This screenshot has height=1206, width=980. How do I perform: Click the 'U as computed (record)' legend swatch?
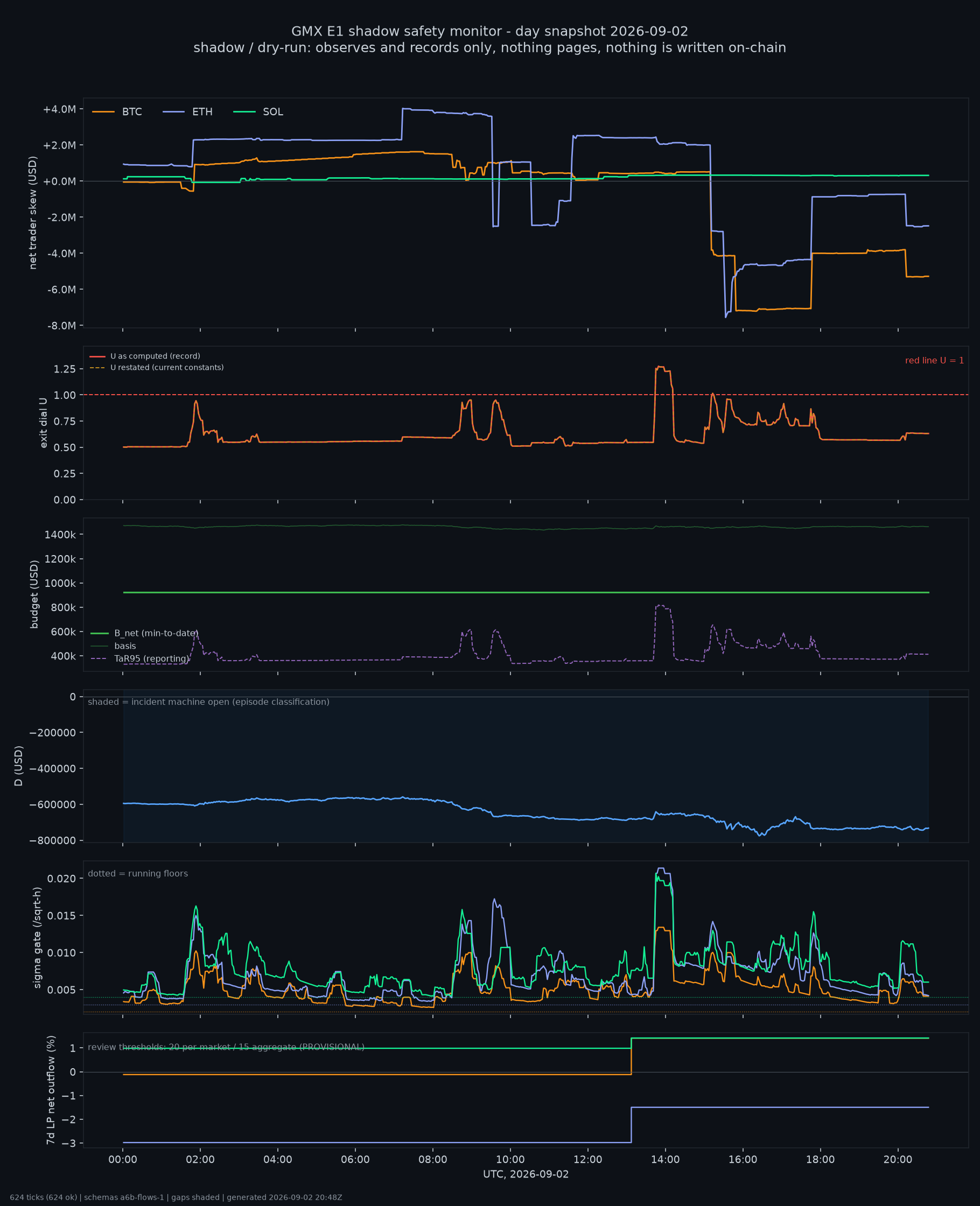click(x=97, y=356)
